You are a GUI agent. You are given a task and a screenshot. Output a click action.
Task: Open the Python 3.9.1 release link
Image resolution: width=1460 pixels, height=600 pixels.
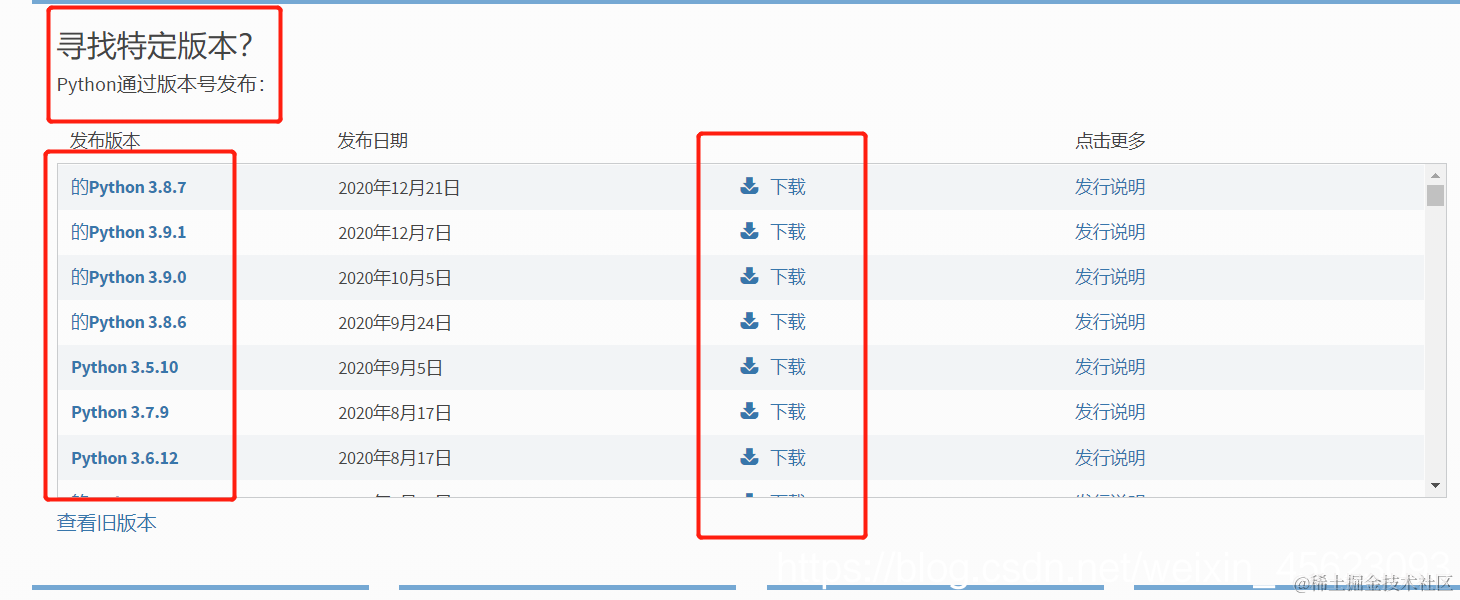[129, 232]
